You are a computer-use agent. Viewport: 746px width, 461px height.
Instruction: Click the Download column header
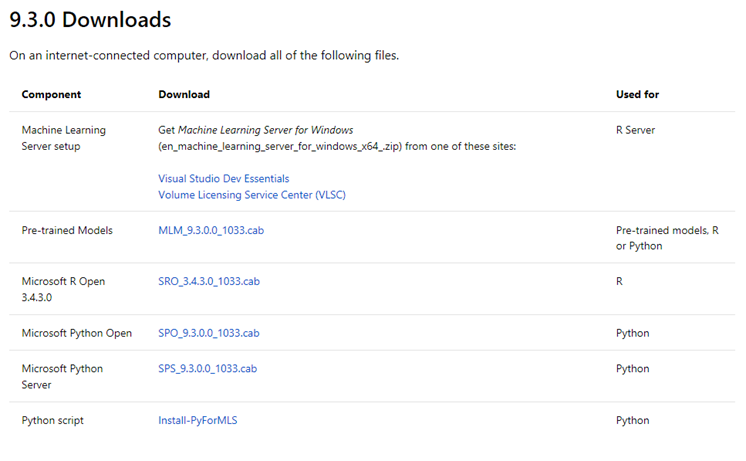point(184,94)
